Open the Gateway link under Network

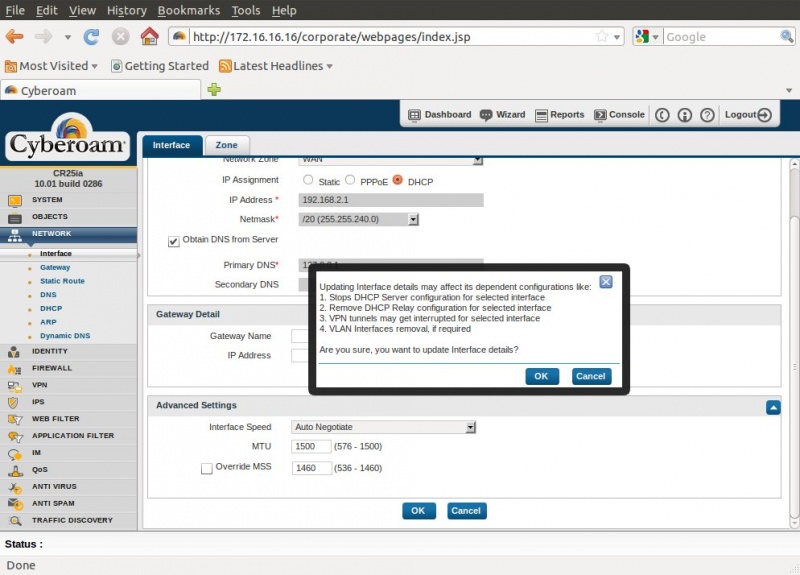[x=55, y=267]
